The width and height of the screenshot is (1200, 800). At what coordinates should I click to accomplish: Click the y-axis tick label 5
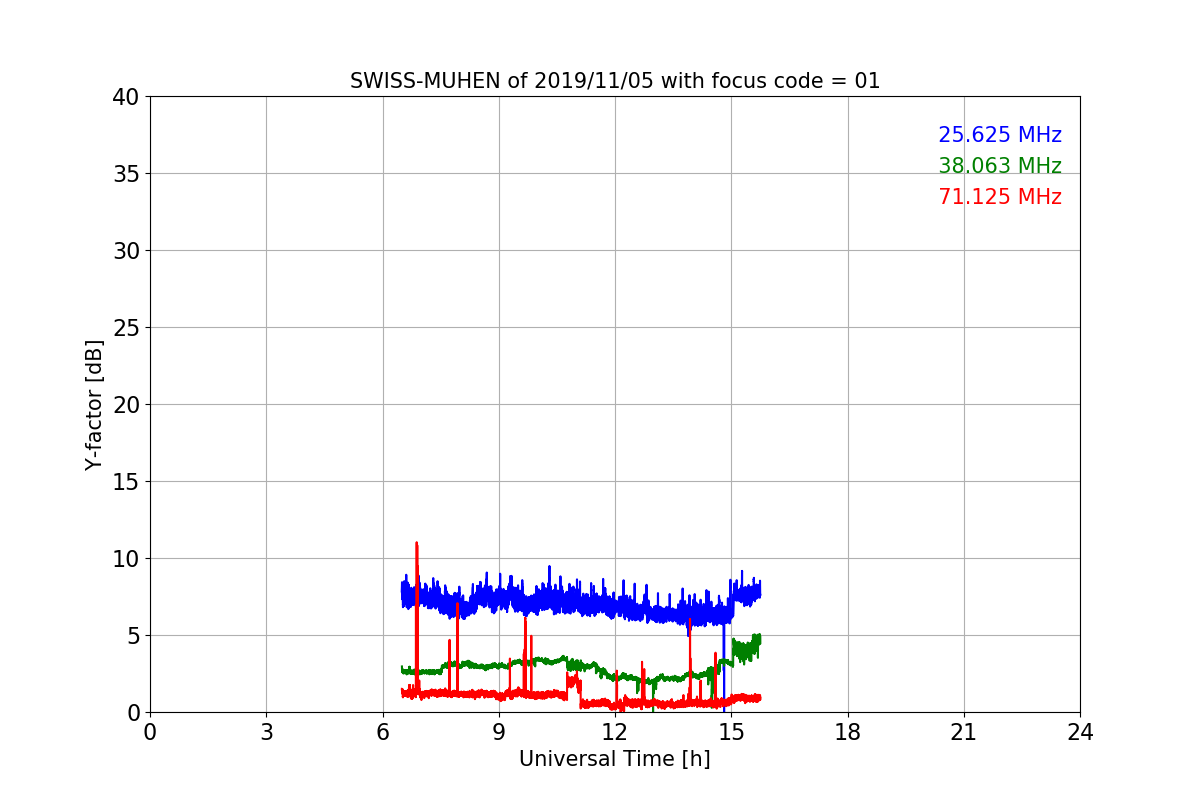133,636
